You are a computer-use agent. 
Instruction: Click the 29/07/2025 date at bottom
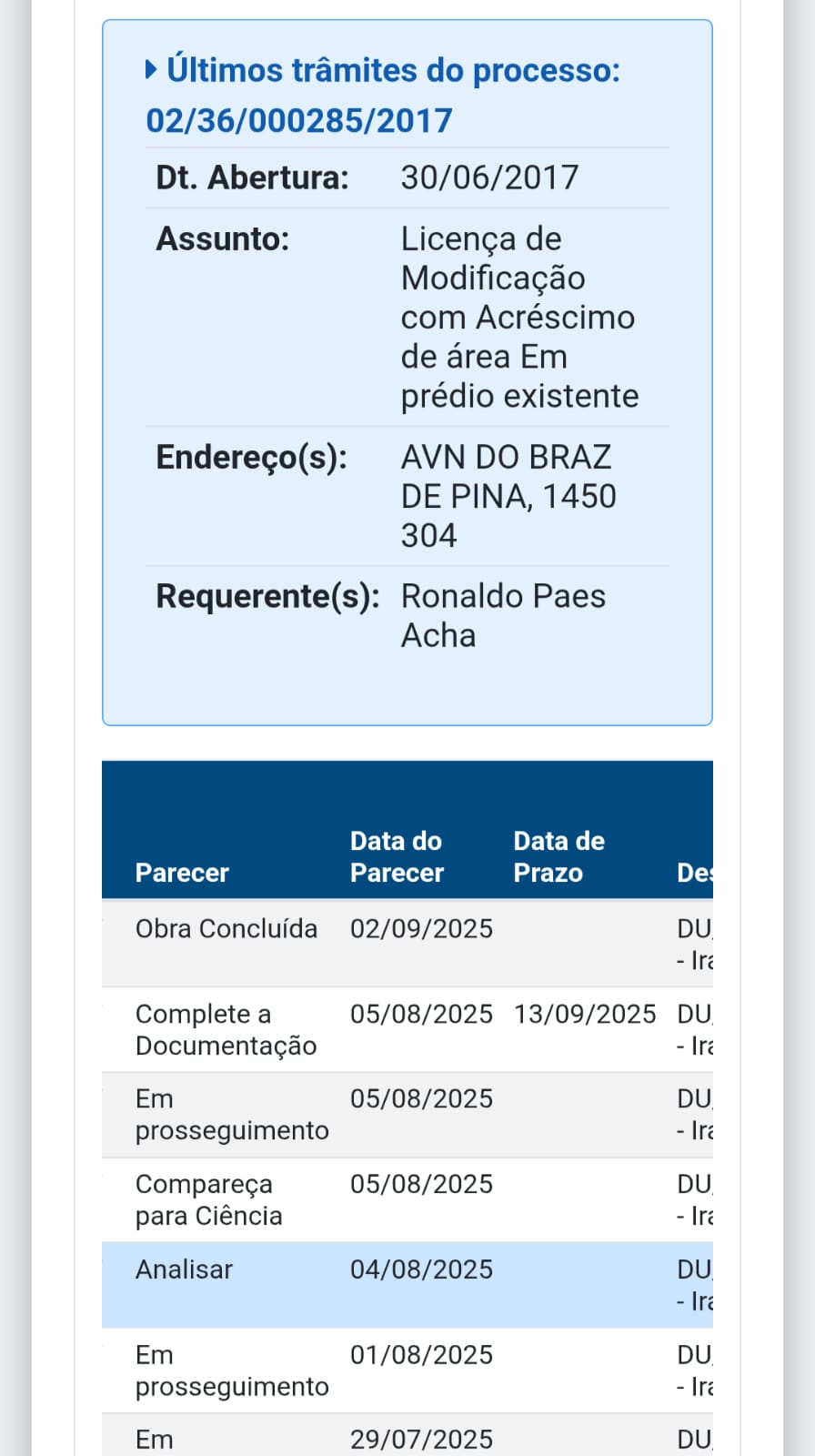[x=421, y=1440]
